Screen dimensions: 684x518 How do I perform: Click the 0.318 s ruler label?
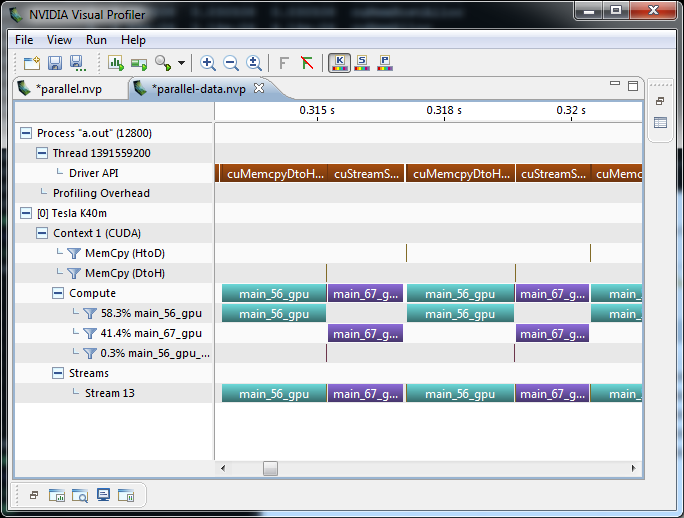444,110
